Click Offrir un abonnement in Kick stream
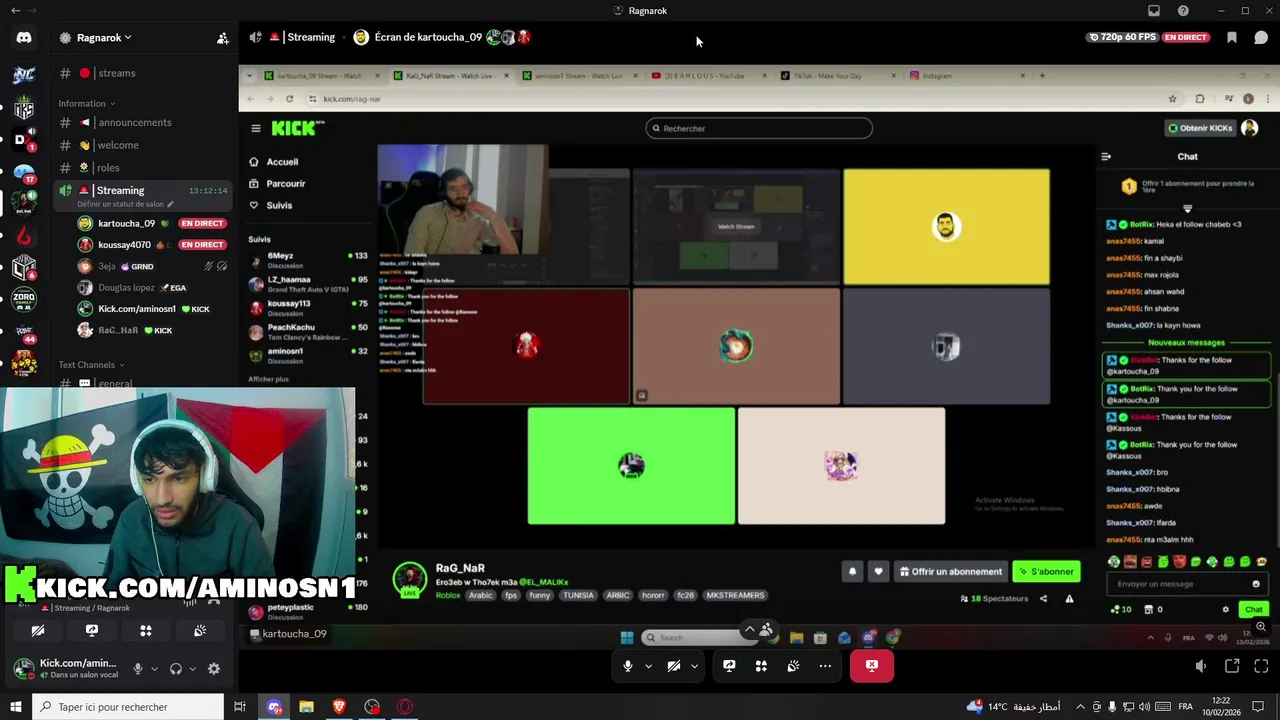 tap(950, 572)
